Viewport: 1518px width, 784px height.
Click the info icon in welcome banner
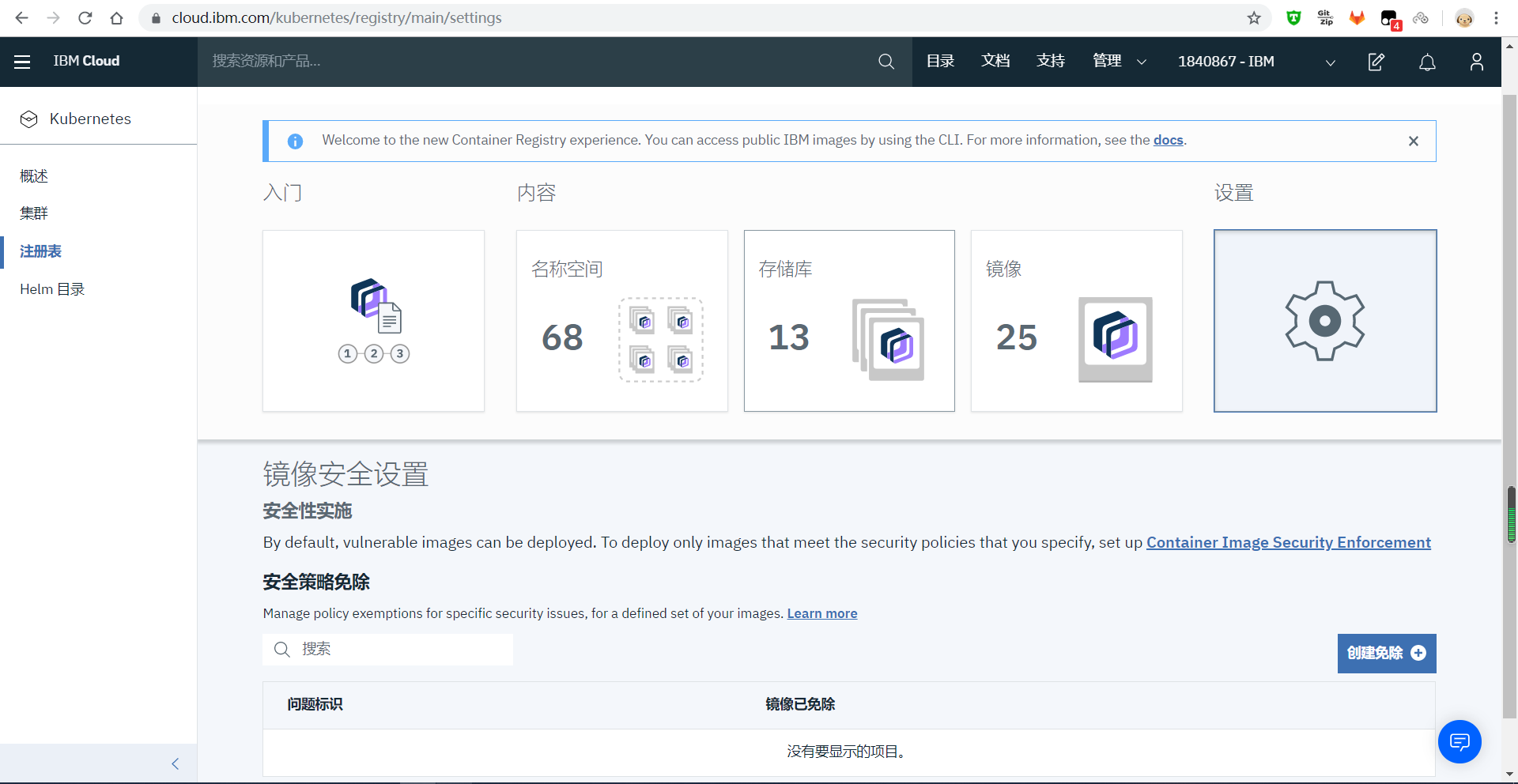[x=295, y=141]
